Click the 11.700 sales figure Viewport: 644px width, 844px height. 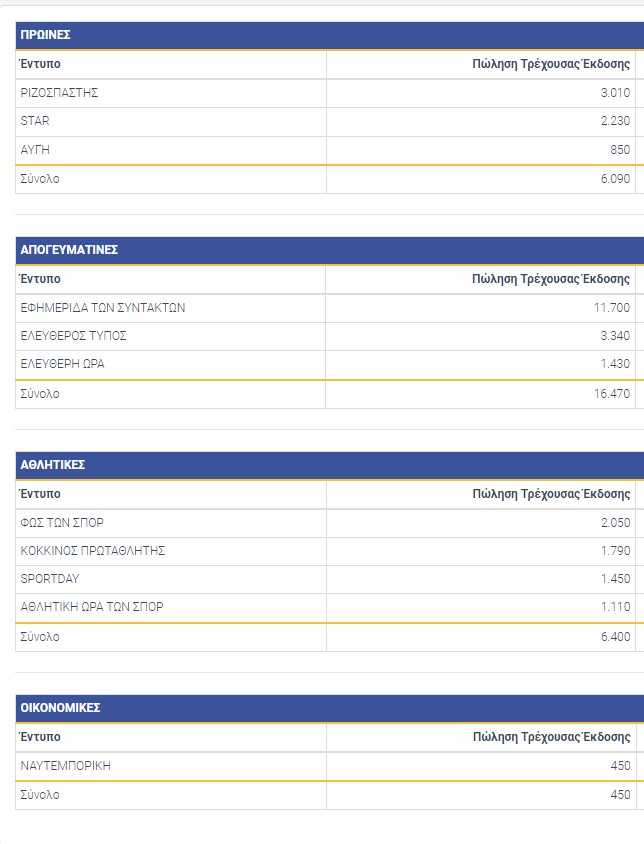tap(612, 308)
